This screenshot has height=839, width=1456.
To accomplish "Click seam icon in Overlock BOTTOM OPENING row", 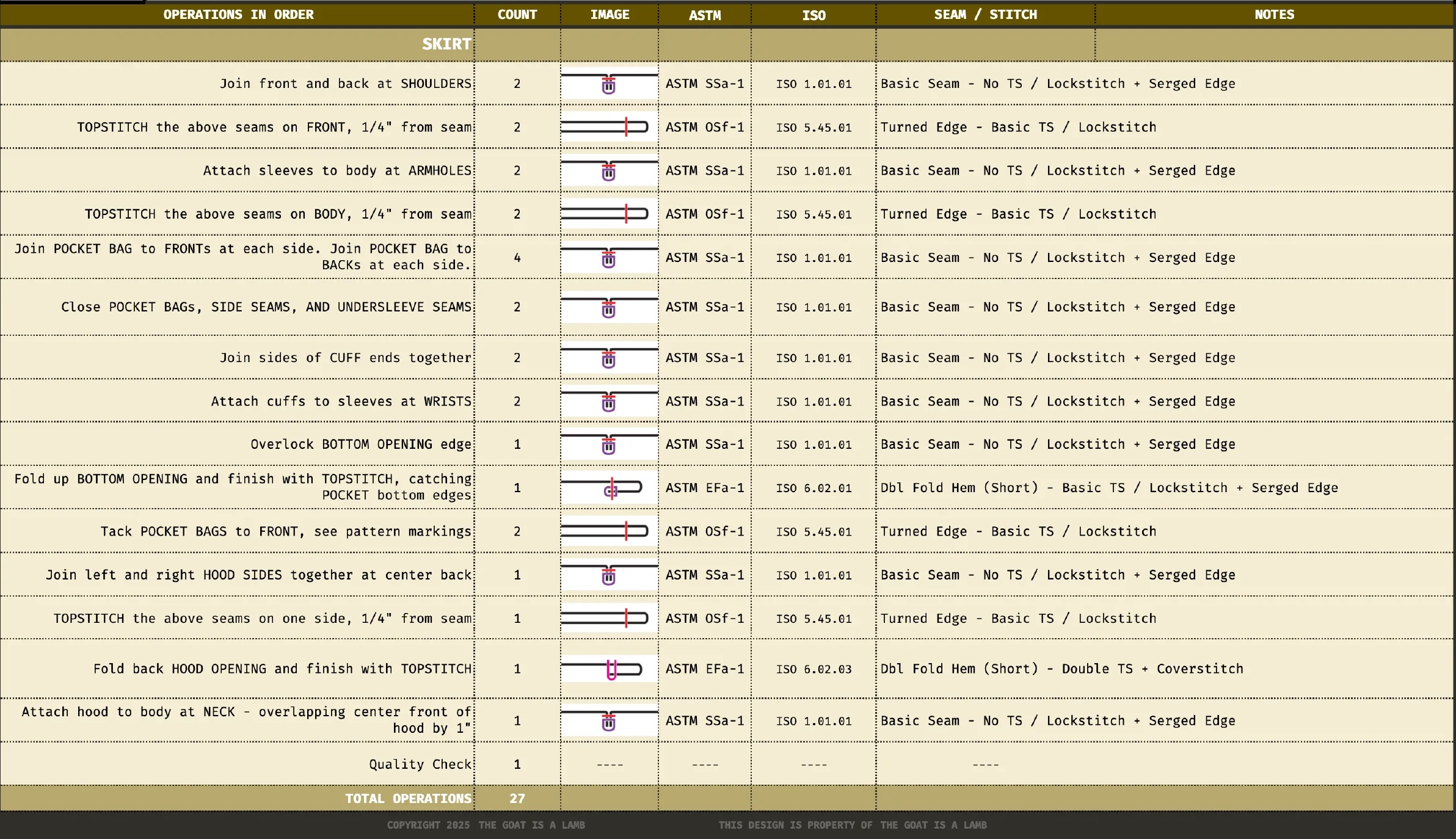I will [609, 445].
